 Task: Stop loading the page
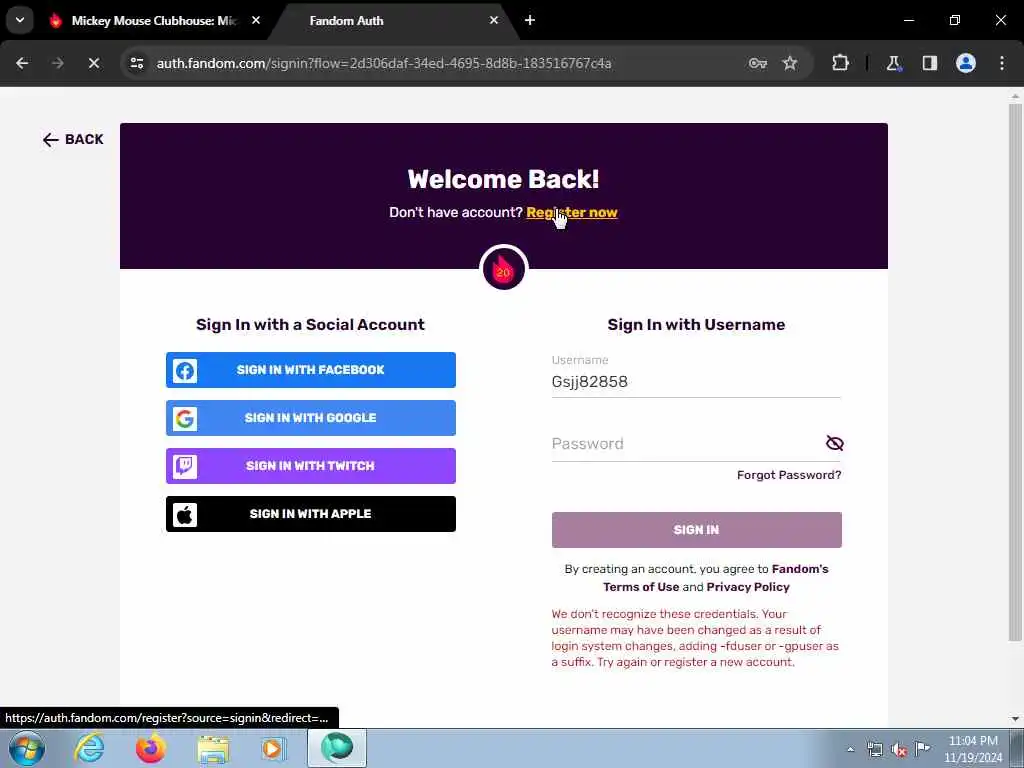pos(94,63)
